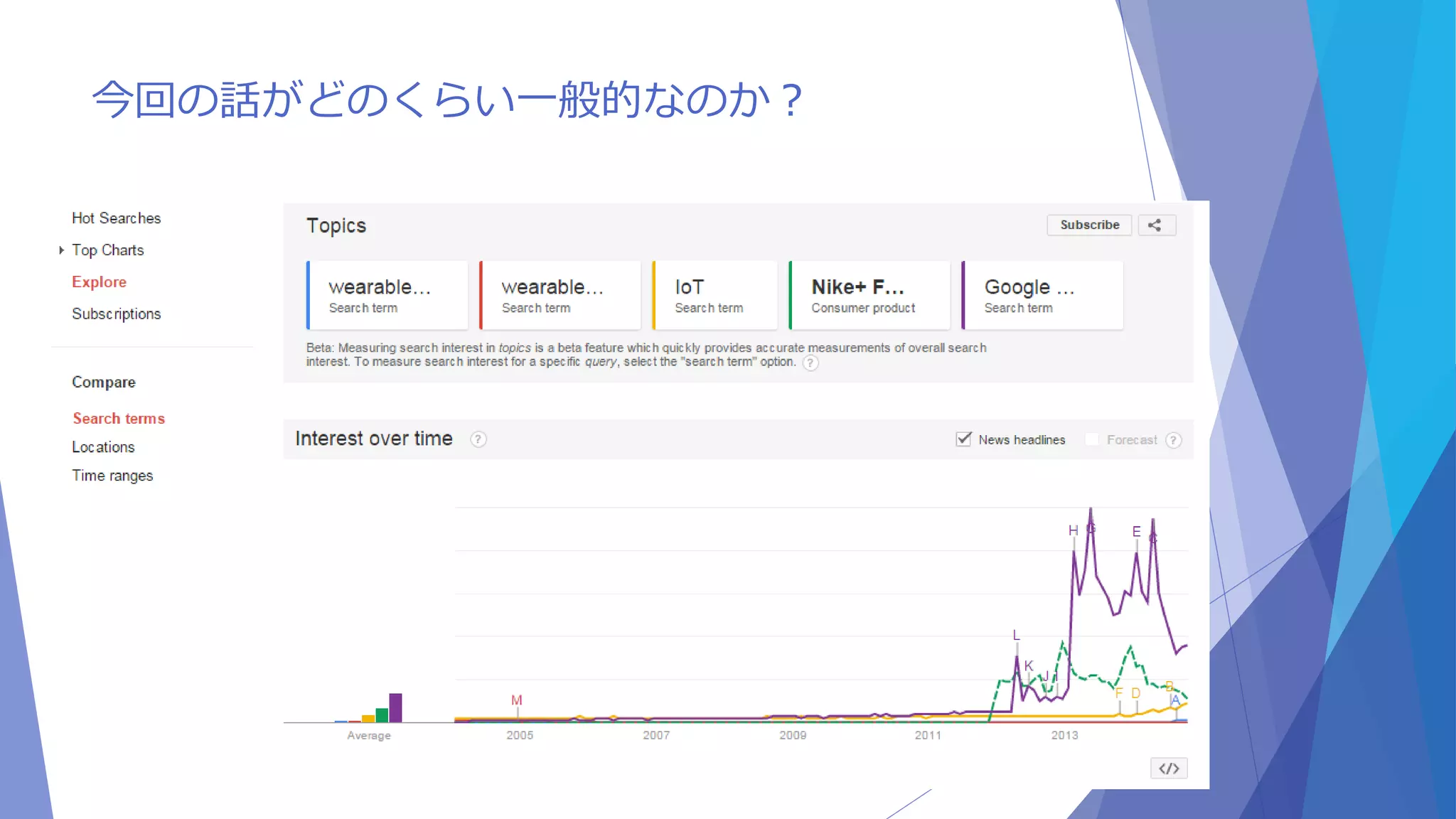
Task: Uncheck the News headlines checkbox
Action: pos(963,439)
